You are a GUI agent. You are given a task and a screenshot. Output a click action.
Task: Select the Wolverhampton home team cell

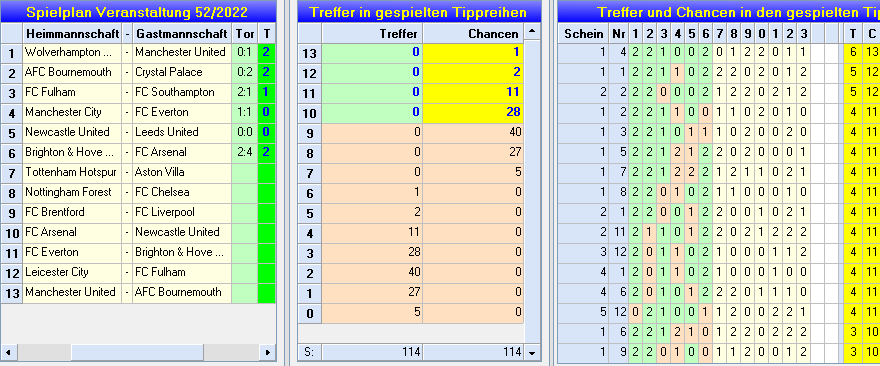(x=72, y=53)
